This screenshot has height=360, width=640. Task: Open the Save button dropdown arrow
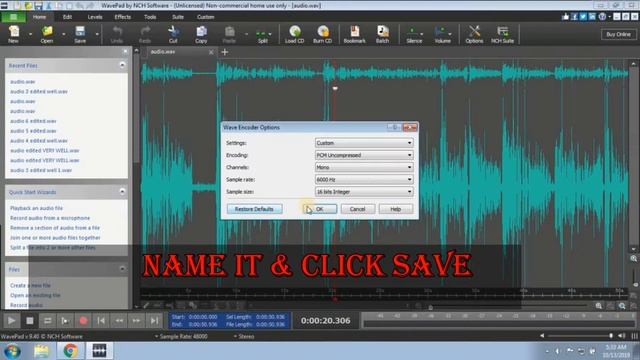click(97, 34)
